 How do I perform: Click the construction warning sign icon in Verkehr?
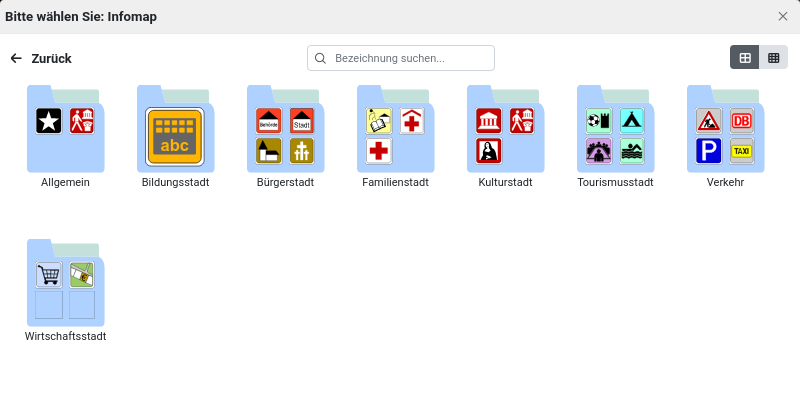709,121
